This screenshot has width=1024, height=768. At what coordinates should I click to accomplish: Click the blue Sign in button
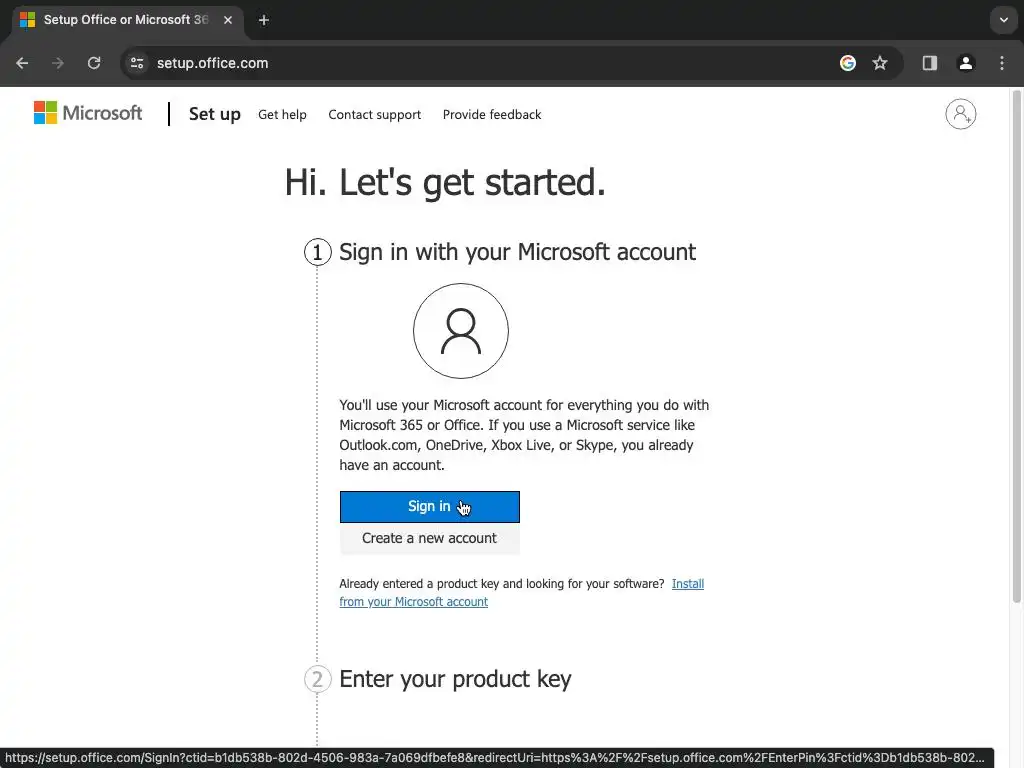tap(430, 507)
